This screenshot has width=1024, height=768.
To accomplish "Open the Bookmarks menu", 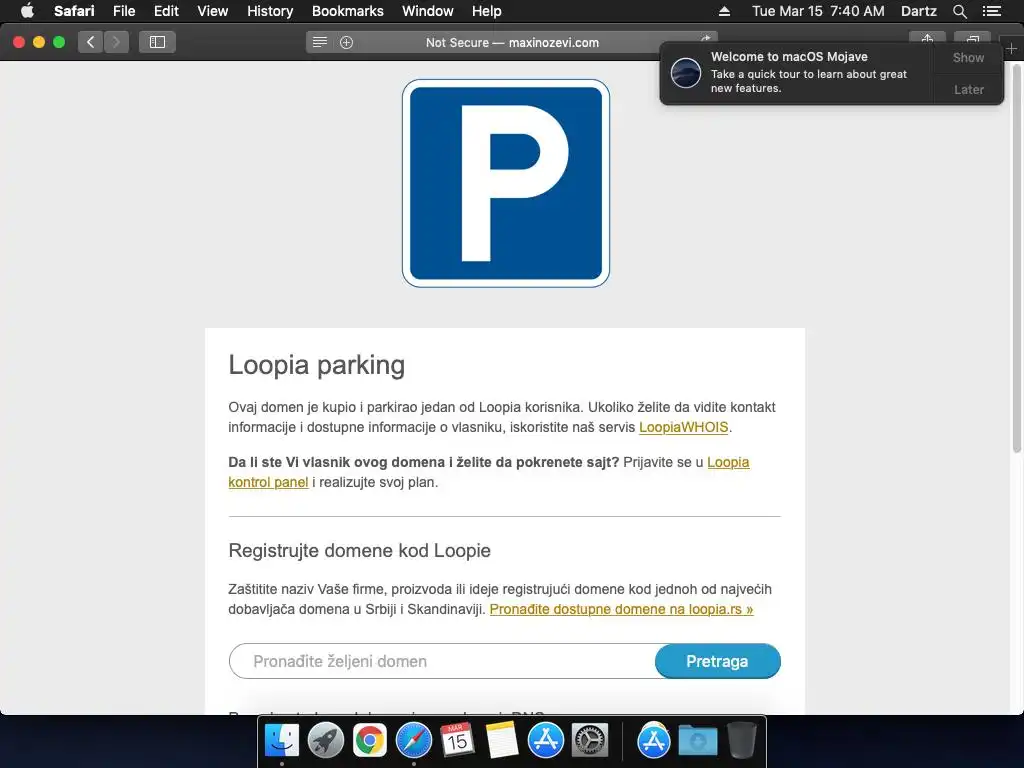I will point(347,11).
